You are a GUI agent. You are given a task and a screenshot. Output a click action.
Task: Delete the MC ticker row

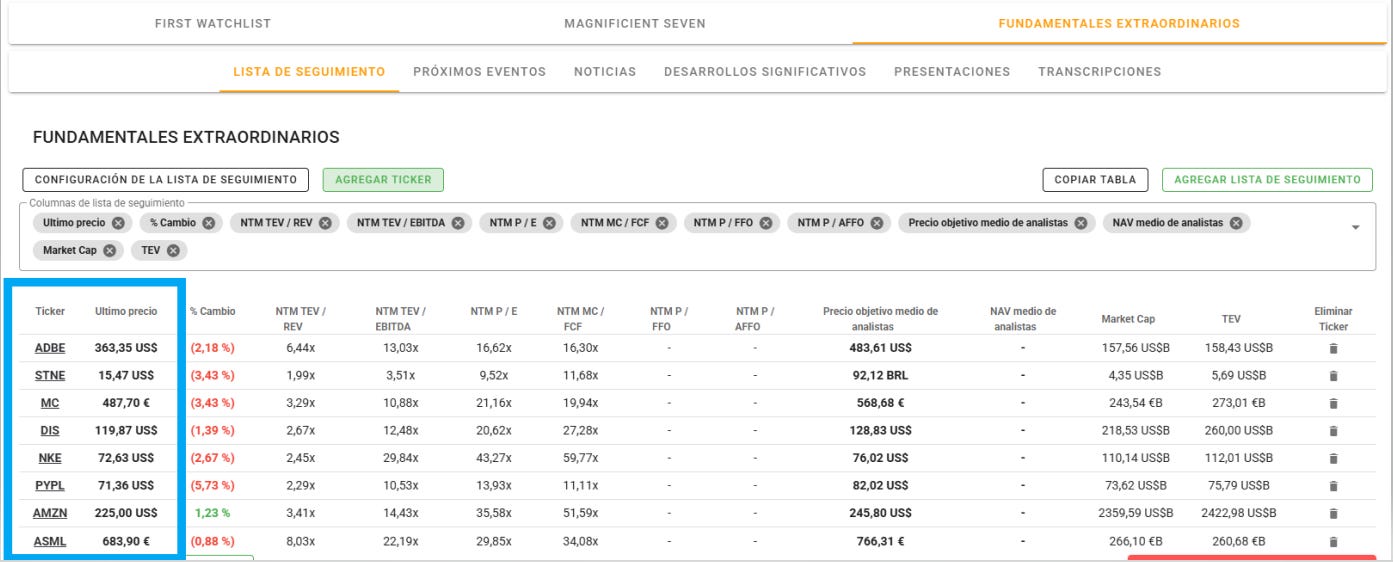click(1332, 403)
